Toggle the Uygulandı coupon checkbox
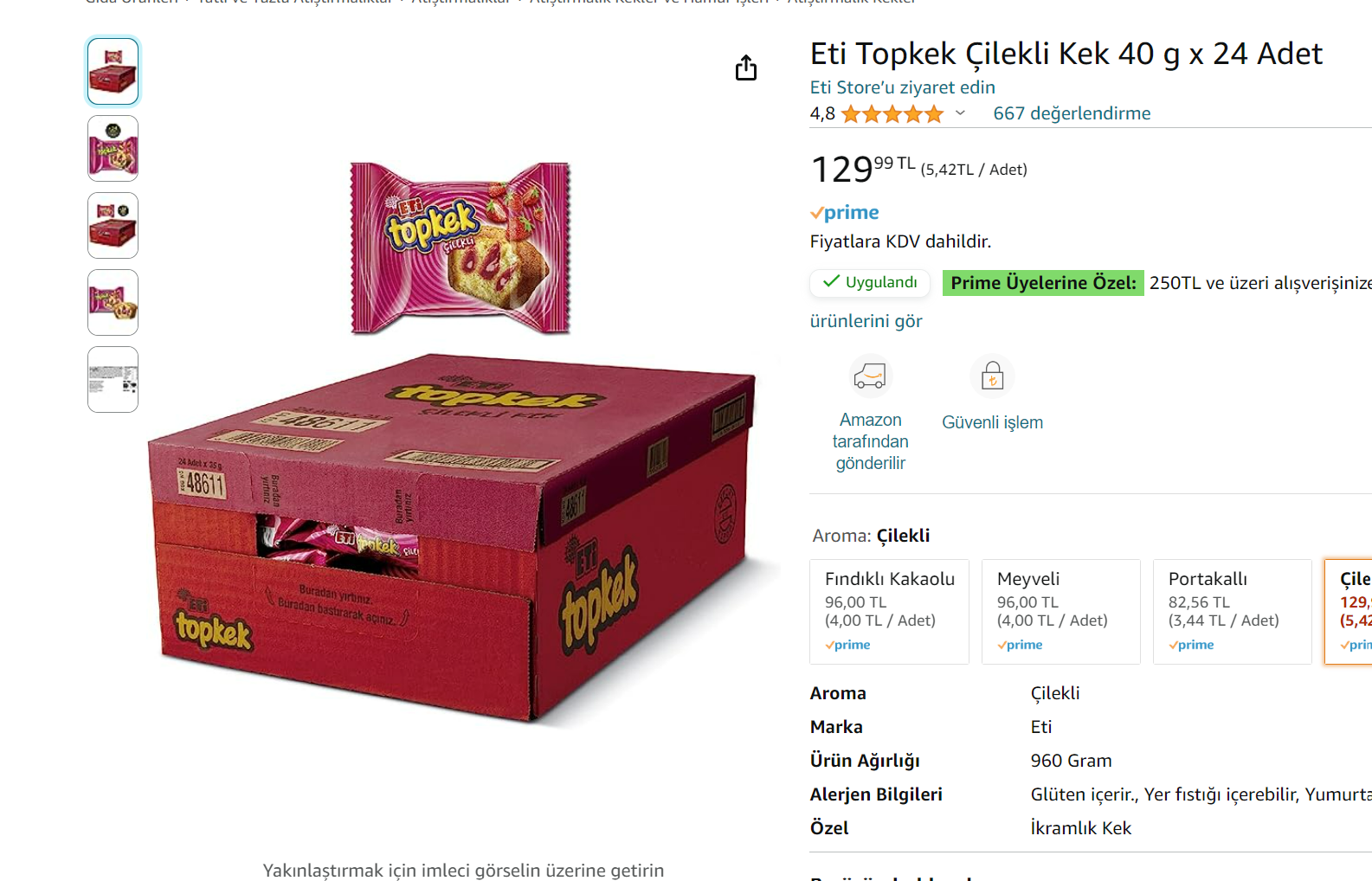Screen dimensions: 1372x881 coord(870,282)
